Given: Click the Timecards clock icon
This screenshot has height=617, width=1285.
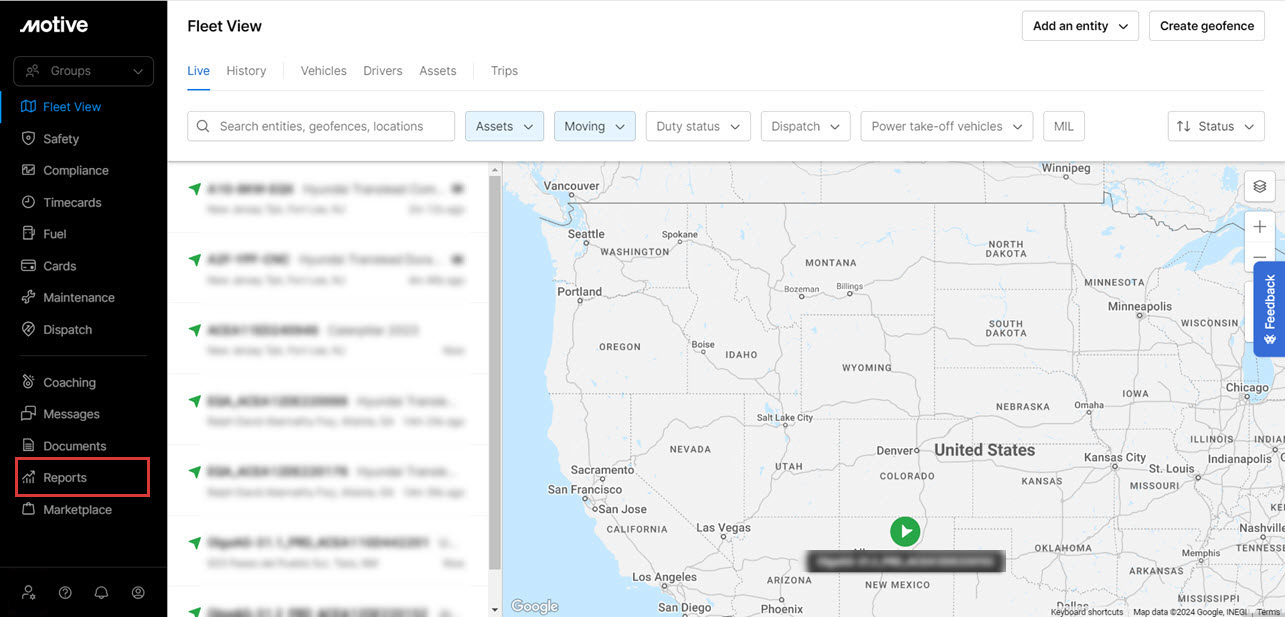Looking at the screenshot, I should pyautogui.click(x=28, y=203).
